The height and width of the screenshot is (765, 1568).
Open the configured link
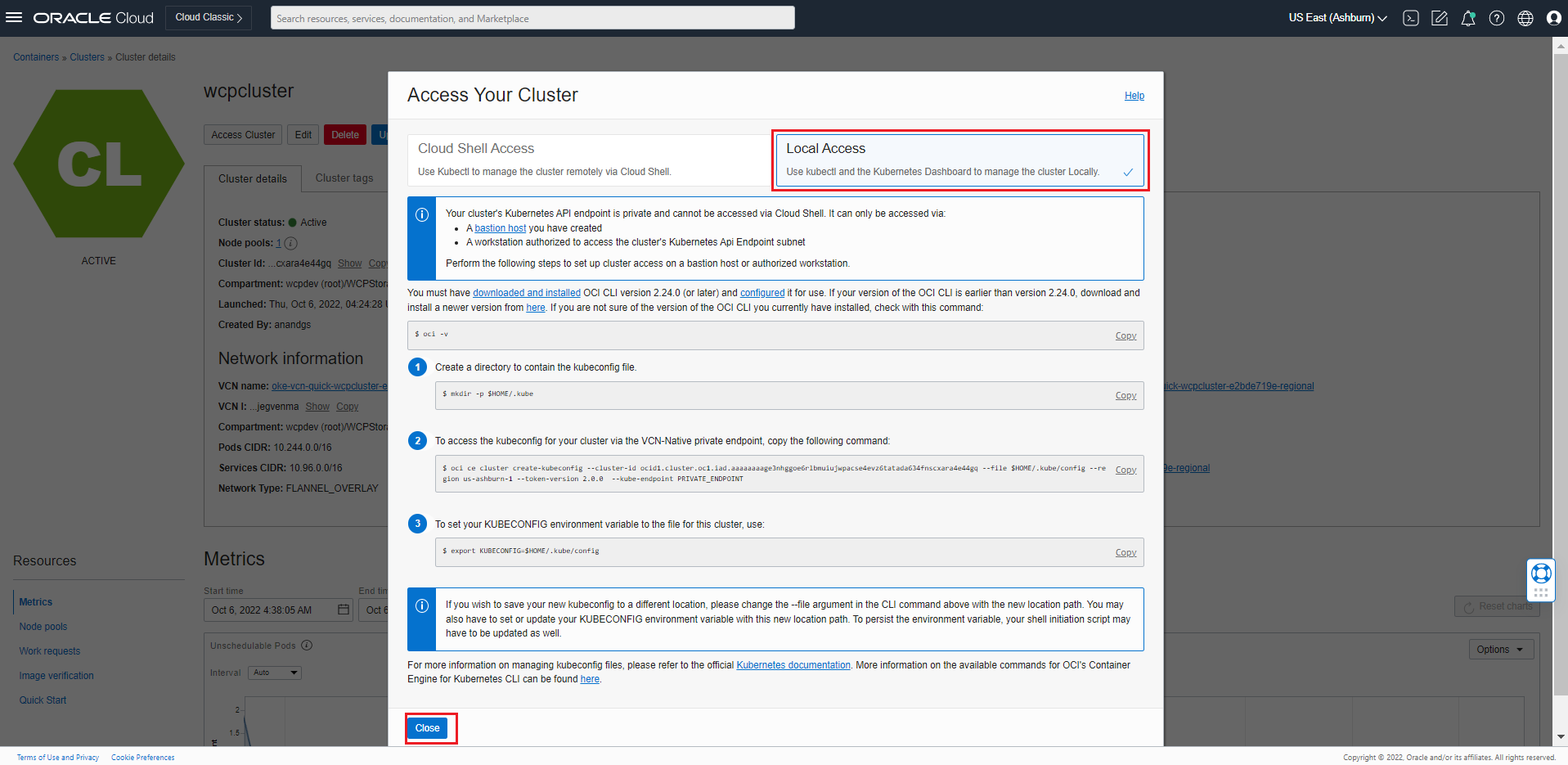pos(762,293)
